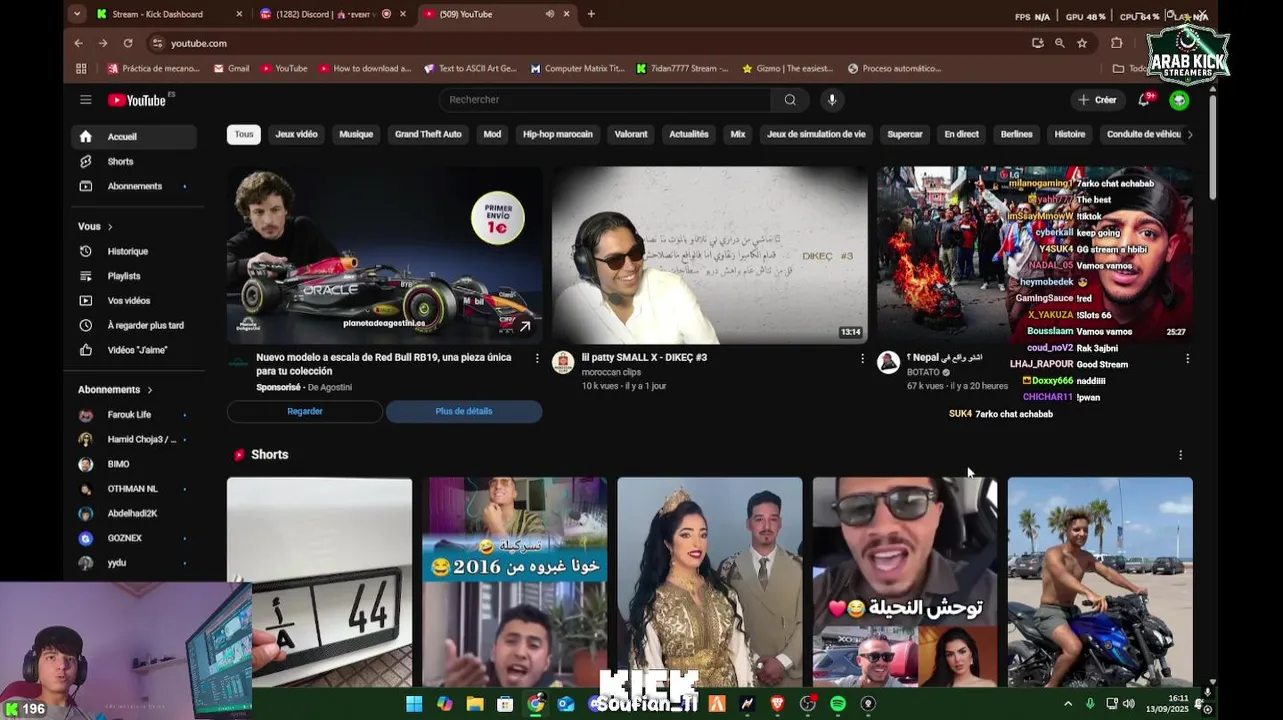The height and width of the screenshot is (720, 1283).
Task: Select the Jeux vidéo filter chip
Action: [296, 134]
